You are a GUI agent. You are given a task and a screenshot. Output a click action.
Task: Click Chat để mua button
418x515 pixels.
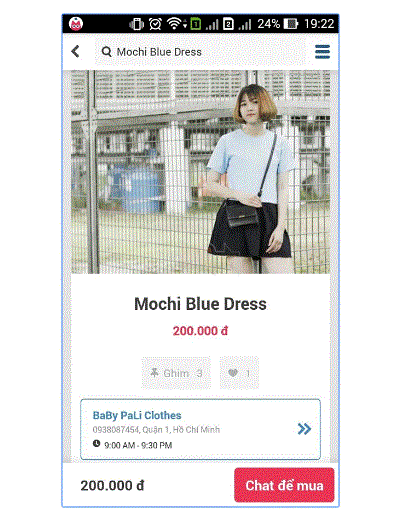click(284, 485)
